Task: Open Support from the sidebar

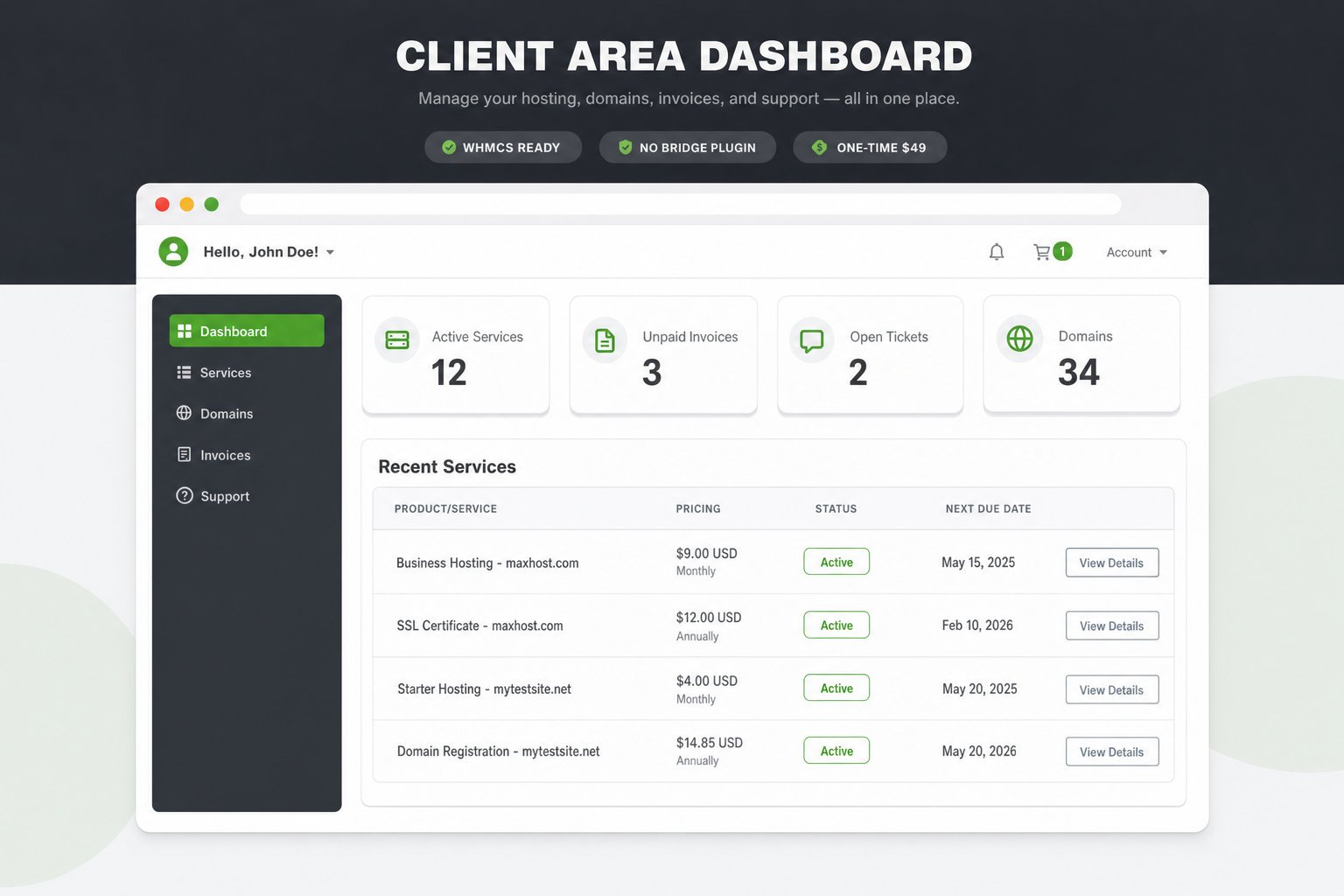Action: pos(247,496)
